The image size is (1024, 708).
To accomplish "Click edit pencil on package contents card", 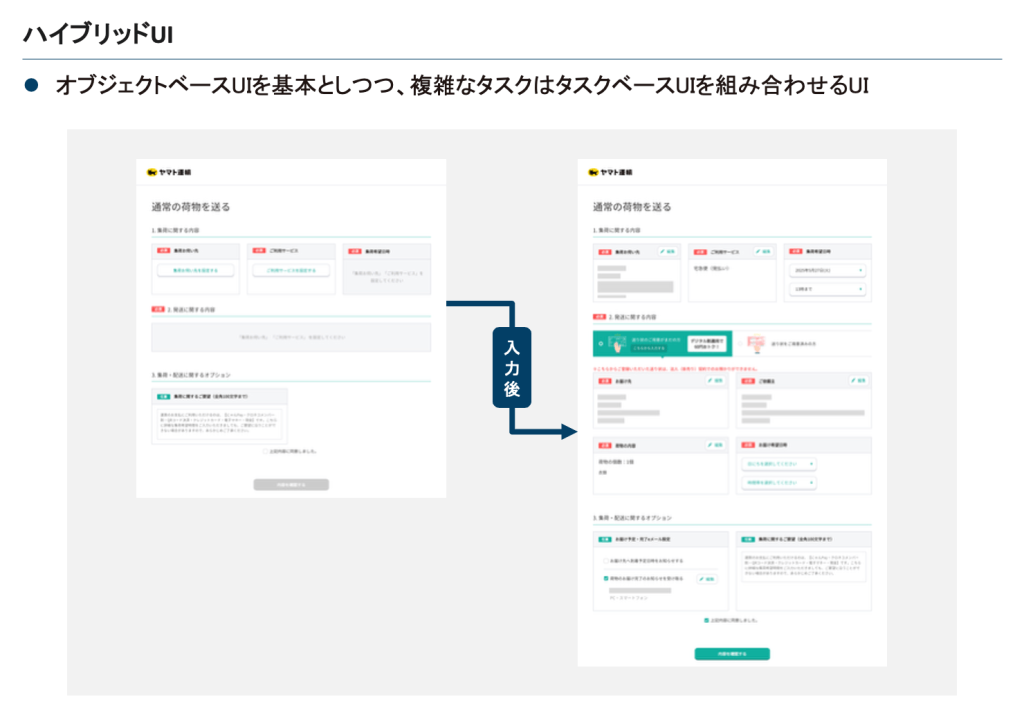I will point(714,444).
